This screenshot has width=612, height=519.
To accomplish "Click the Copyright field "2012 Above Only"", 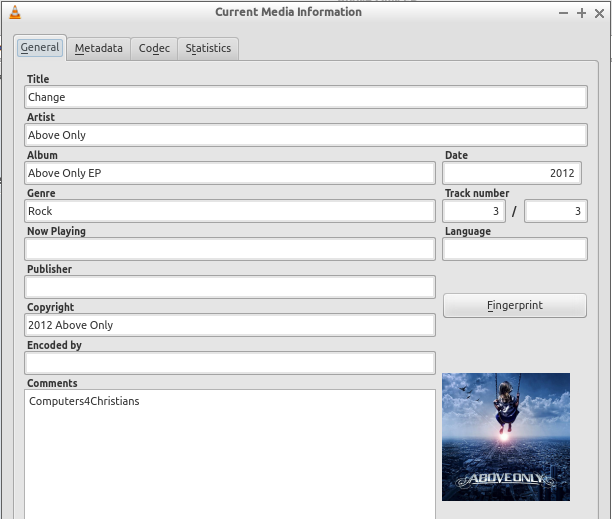I will 230,325.
